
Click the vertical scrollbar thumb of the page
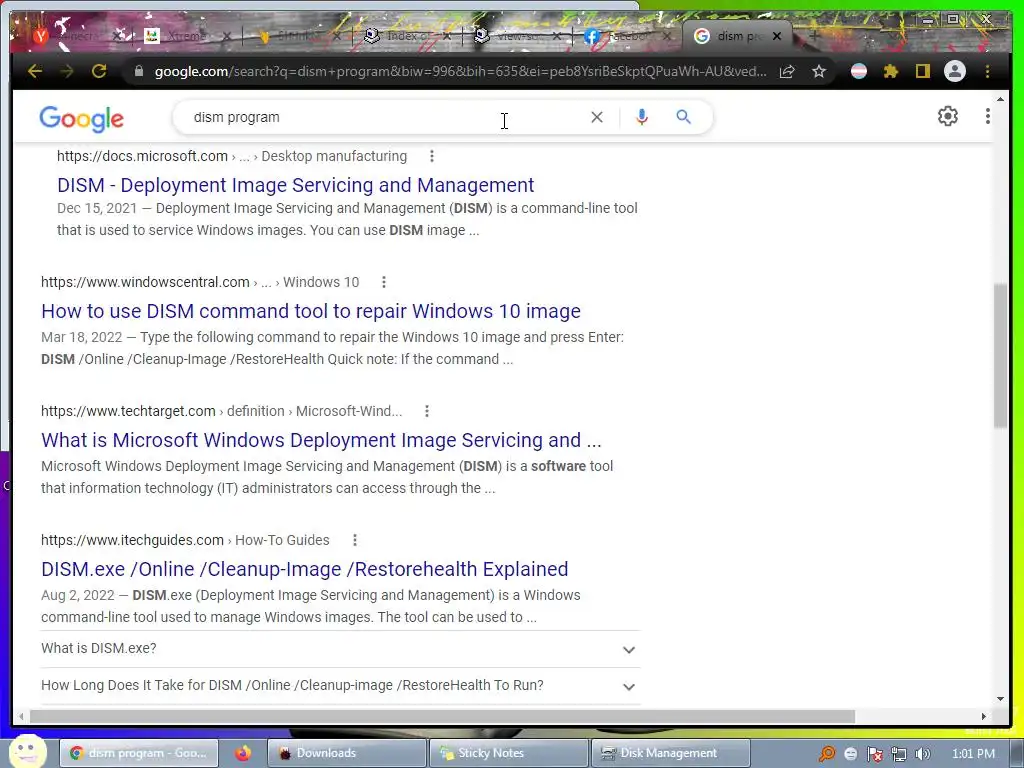tap(1000, 356)
